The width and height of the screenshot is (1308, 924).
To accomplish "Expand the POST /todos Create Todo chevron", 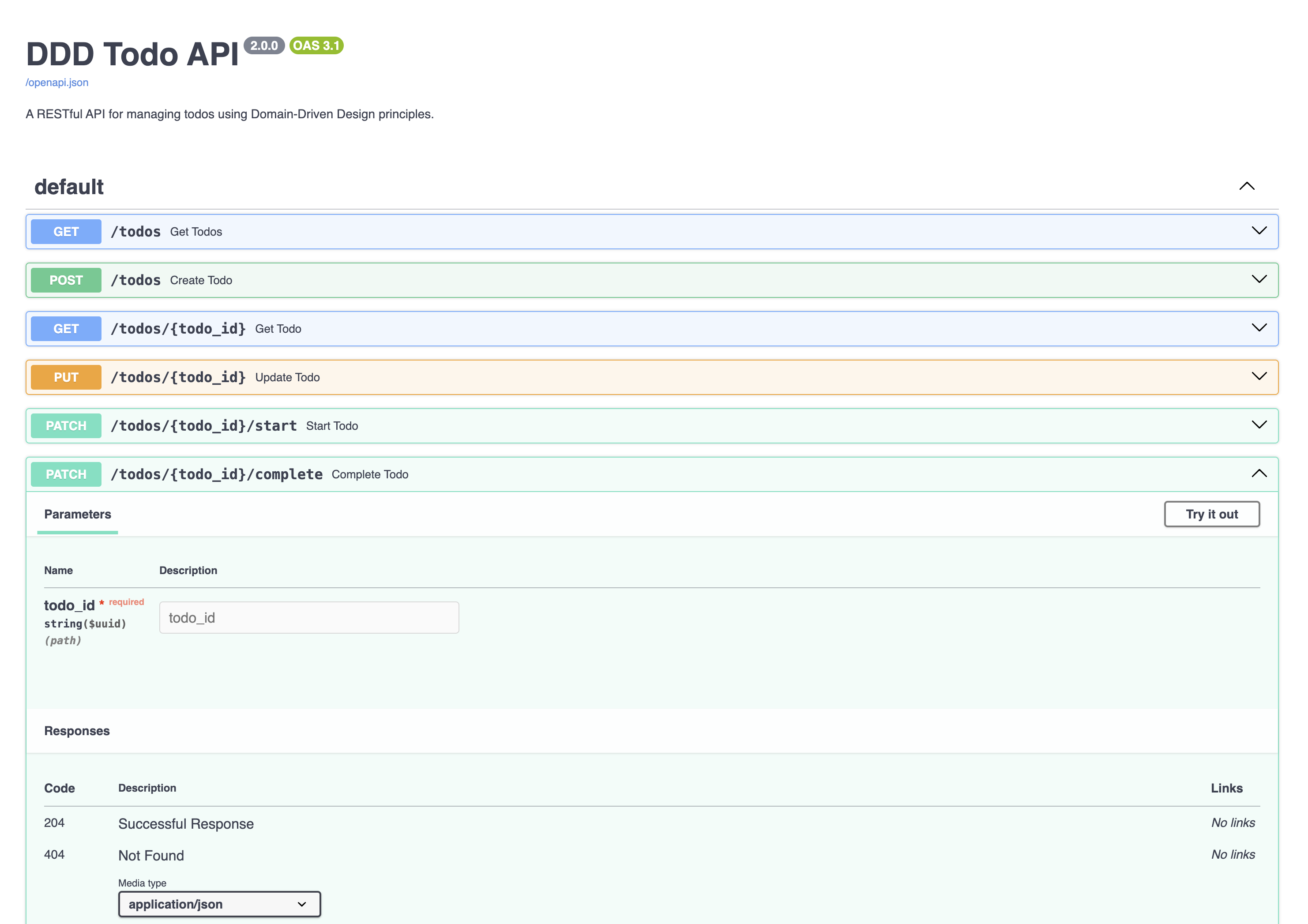I will [x=1259, y=279].
